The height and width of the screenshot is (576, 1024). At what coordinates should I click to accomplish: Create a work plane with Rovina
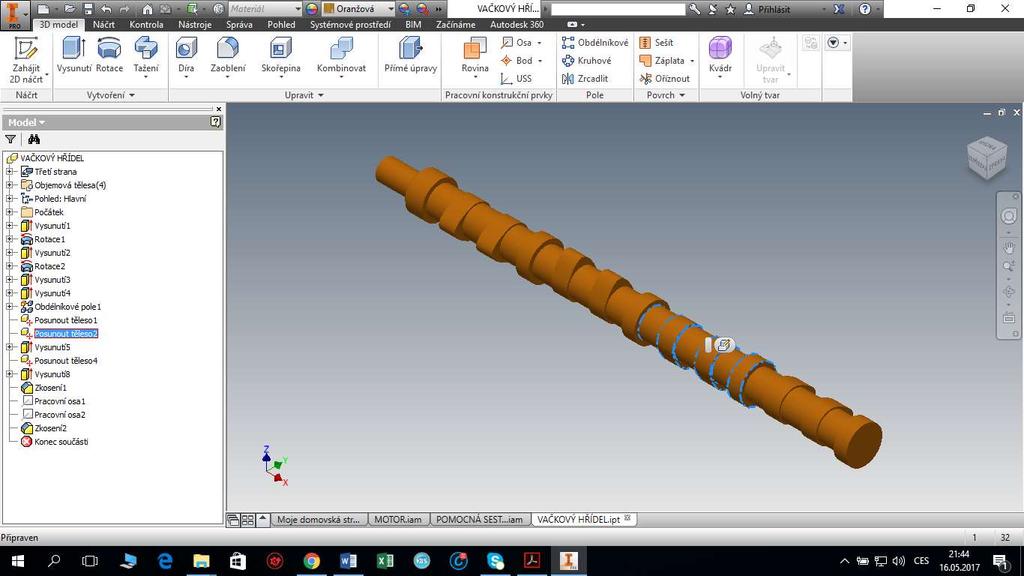click(x=475, y=57)
